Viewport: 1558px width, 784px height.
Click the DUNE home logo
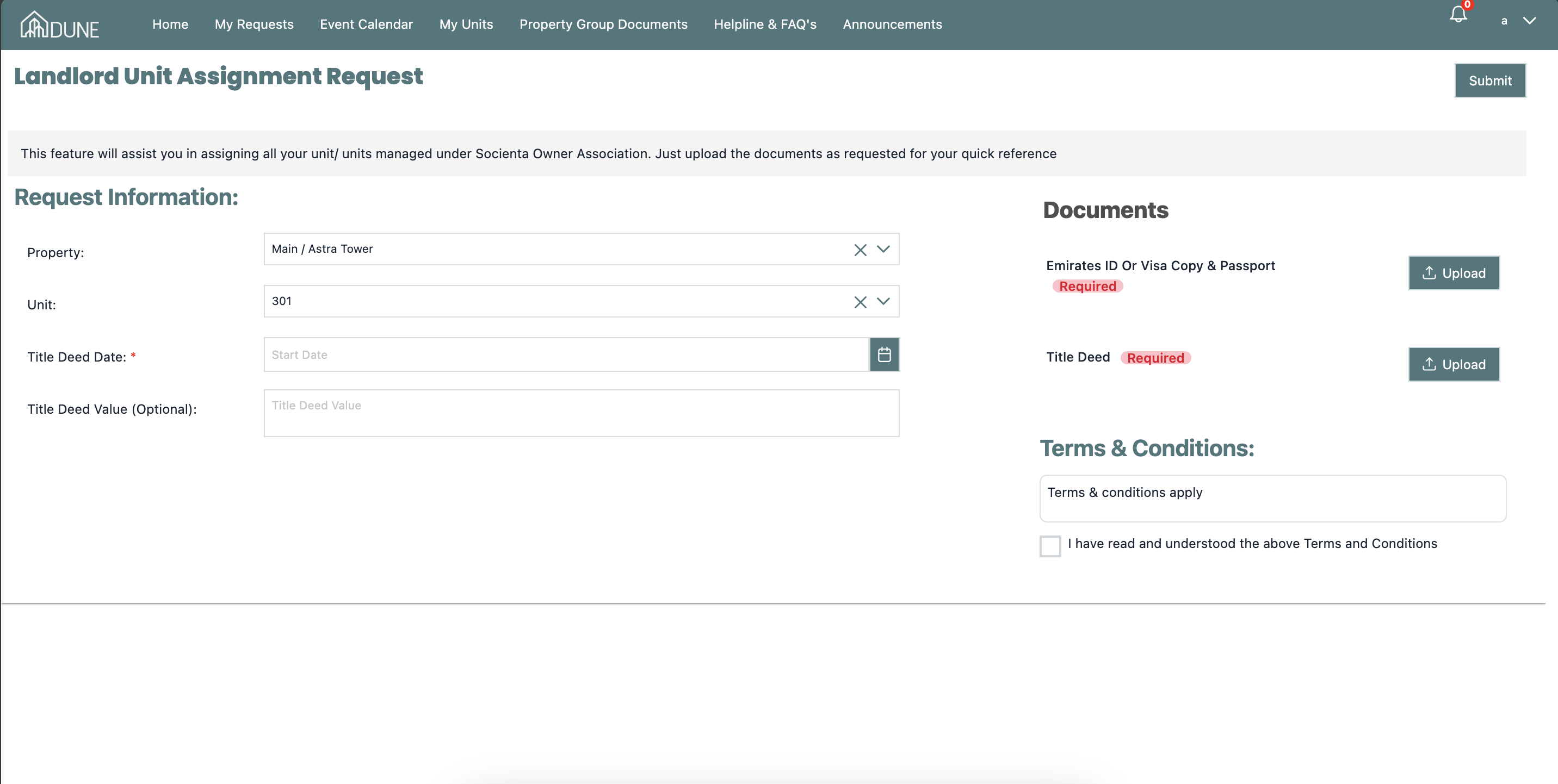tap(59, 26)
